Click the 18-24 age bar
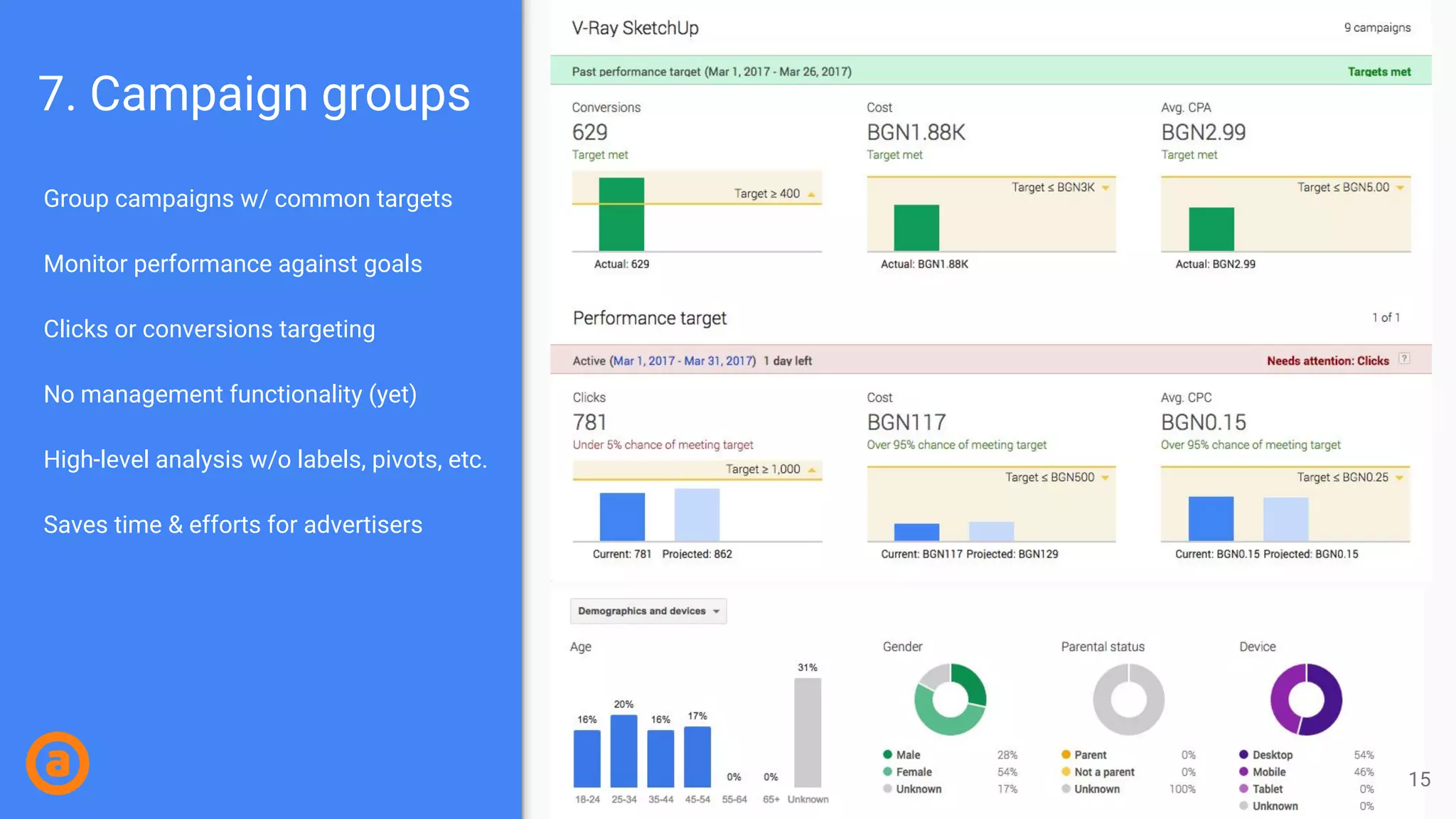Image resolution: width=1456 pixels, height=819 pixels. point(587,759)
